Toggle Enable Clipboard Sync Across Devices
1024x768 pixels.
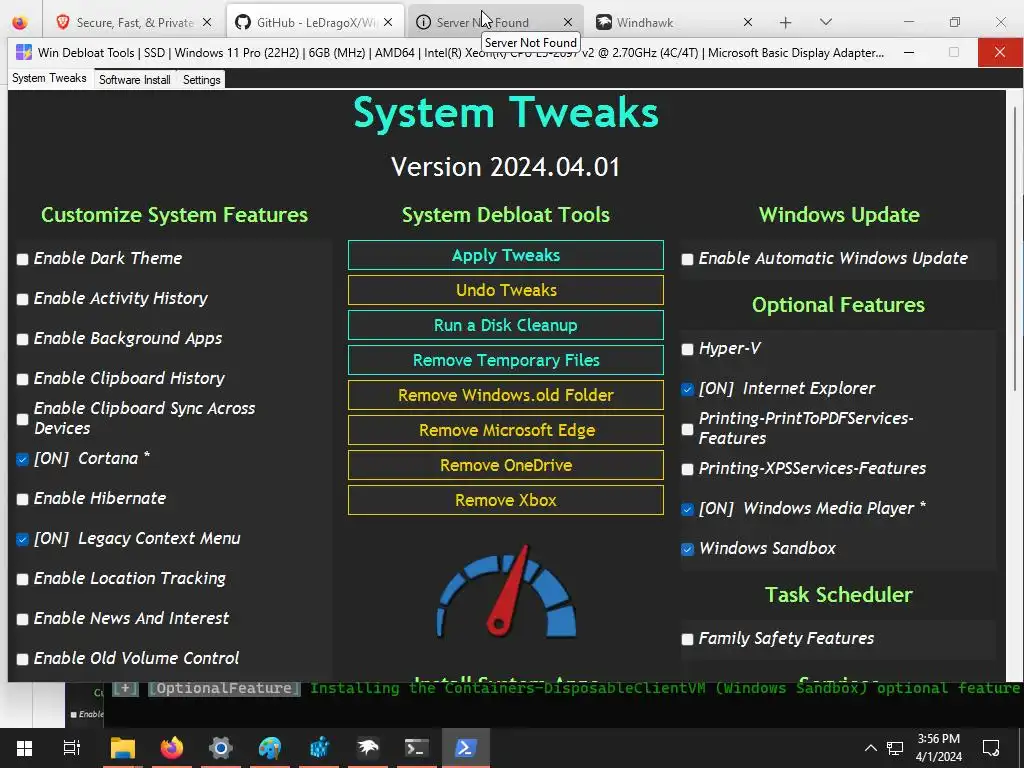pos(22,419)
